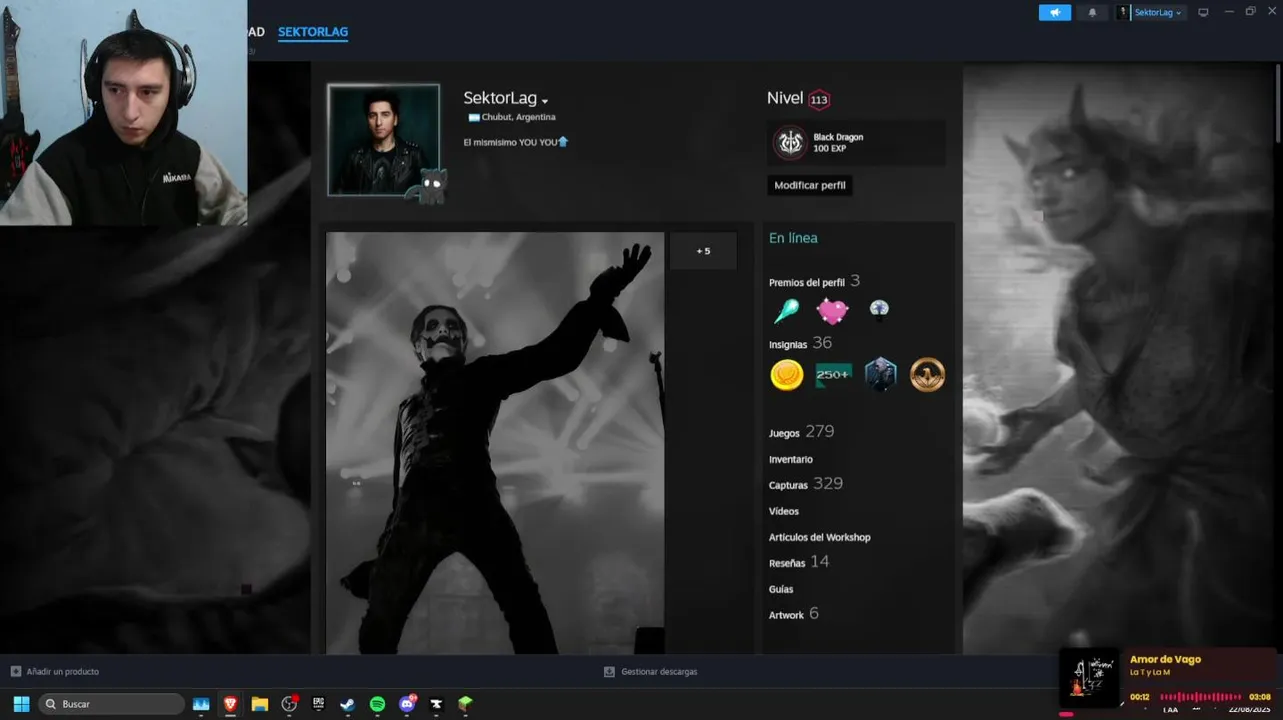The height and width of the screenshot is (720, 1283).
Task: Open Capturas 329 screenshots
Action: pos(806,484)
